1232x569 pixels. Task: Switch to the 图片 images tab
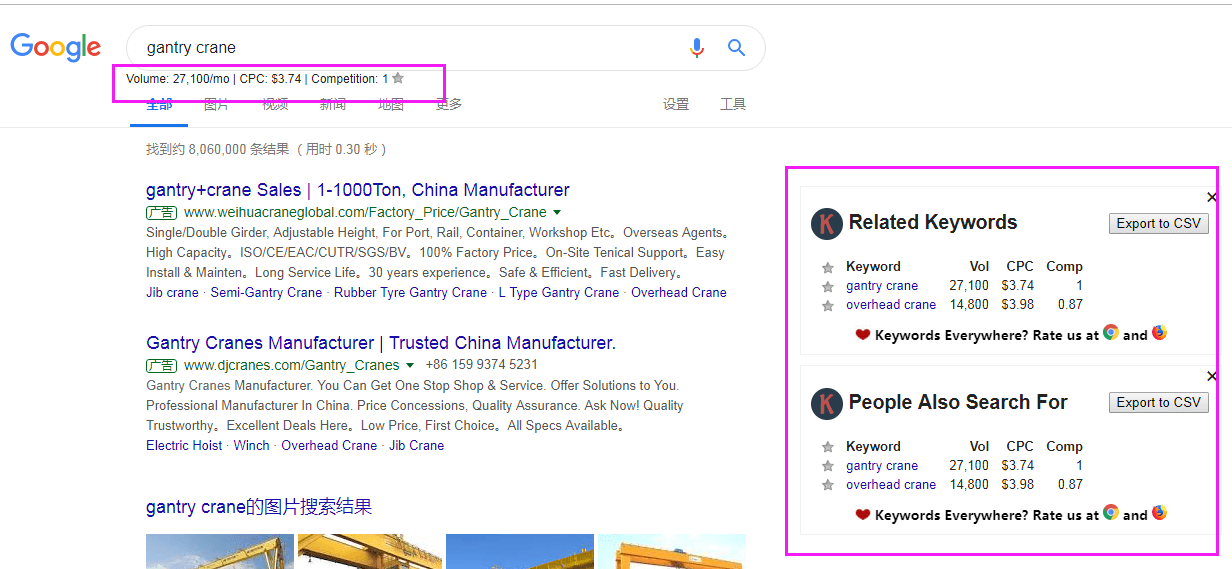click(x=216, y=104)
